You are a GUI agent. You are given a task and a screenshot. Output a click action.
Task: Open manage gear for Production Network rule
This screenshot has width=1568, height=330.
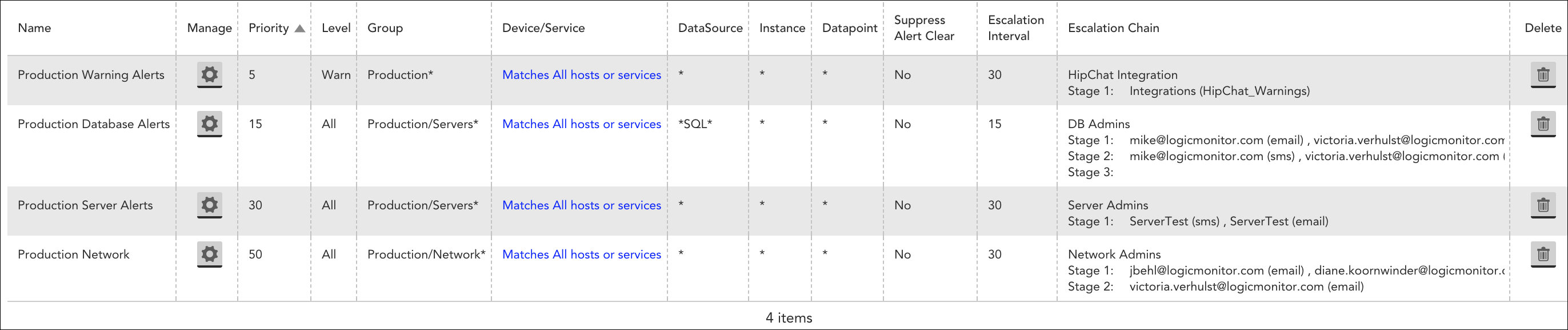(209, 255)
